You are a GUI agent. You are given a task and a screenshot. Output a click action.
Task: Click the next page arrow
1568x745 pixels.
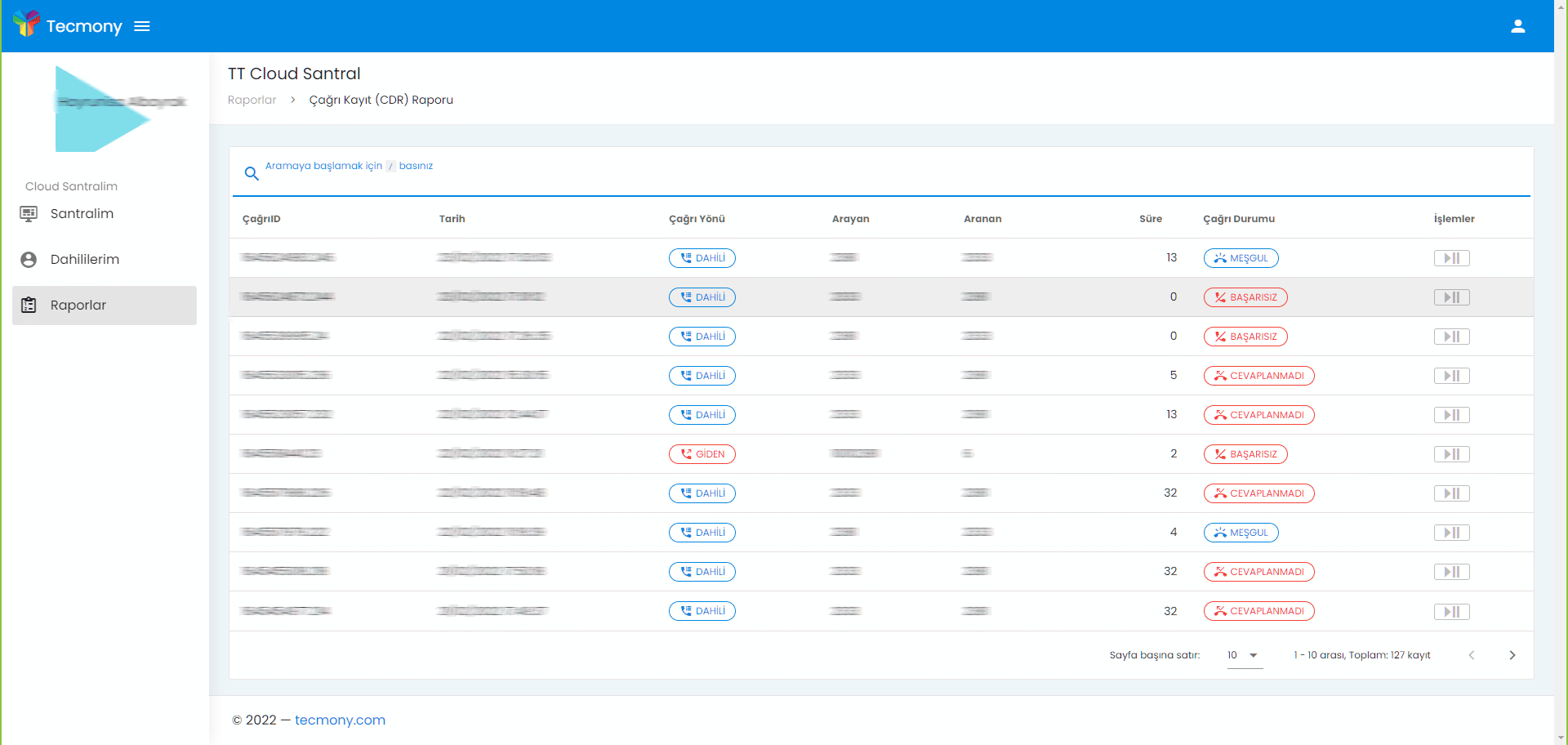click(x=1512, y=654)
